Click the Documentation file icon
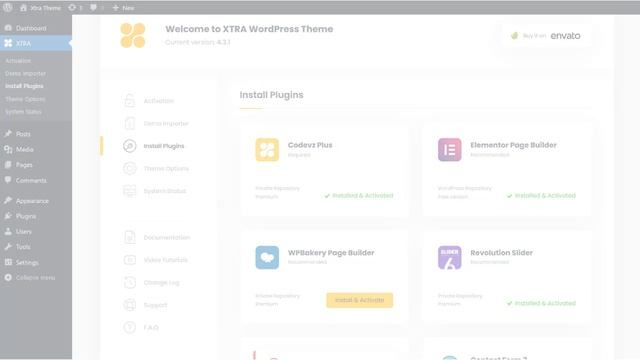This screenshot has height=360, width=640. [x=129, y=237]
